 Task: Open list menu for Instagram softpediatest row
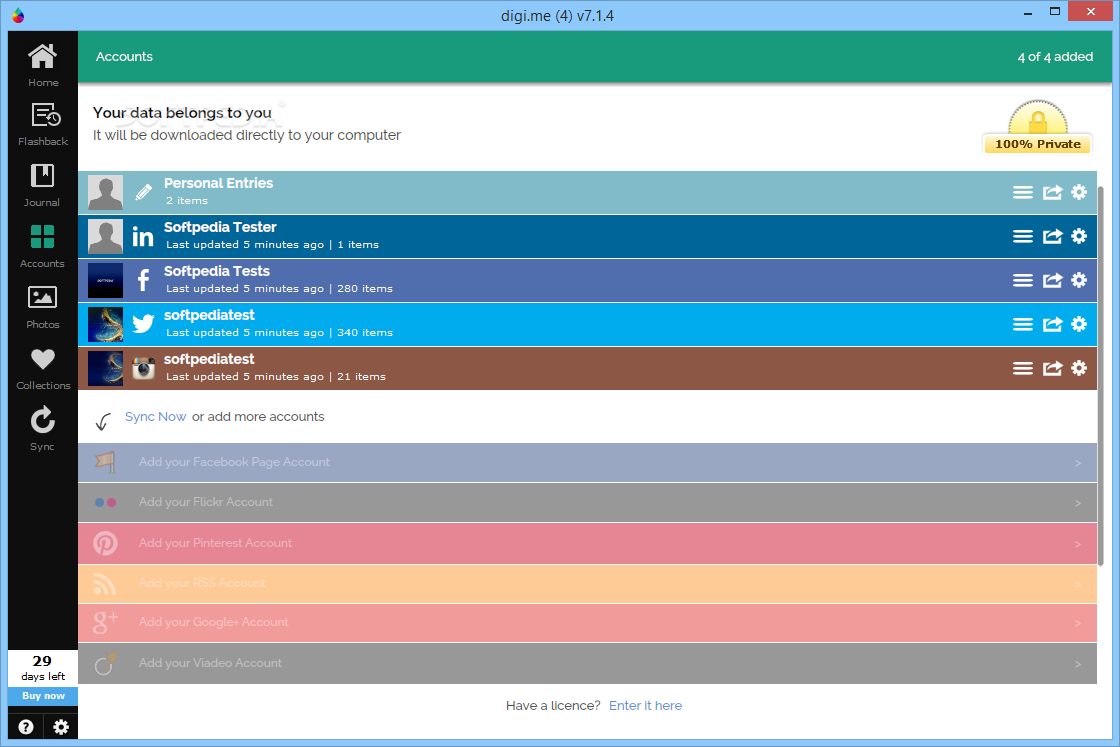point(1023,369)
